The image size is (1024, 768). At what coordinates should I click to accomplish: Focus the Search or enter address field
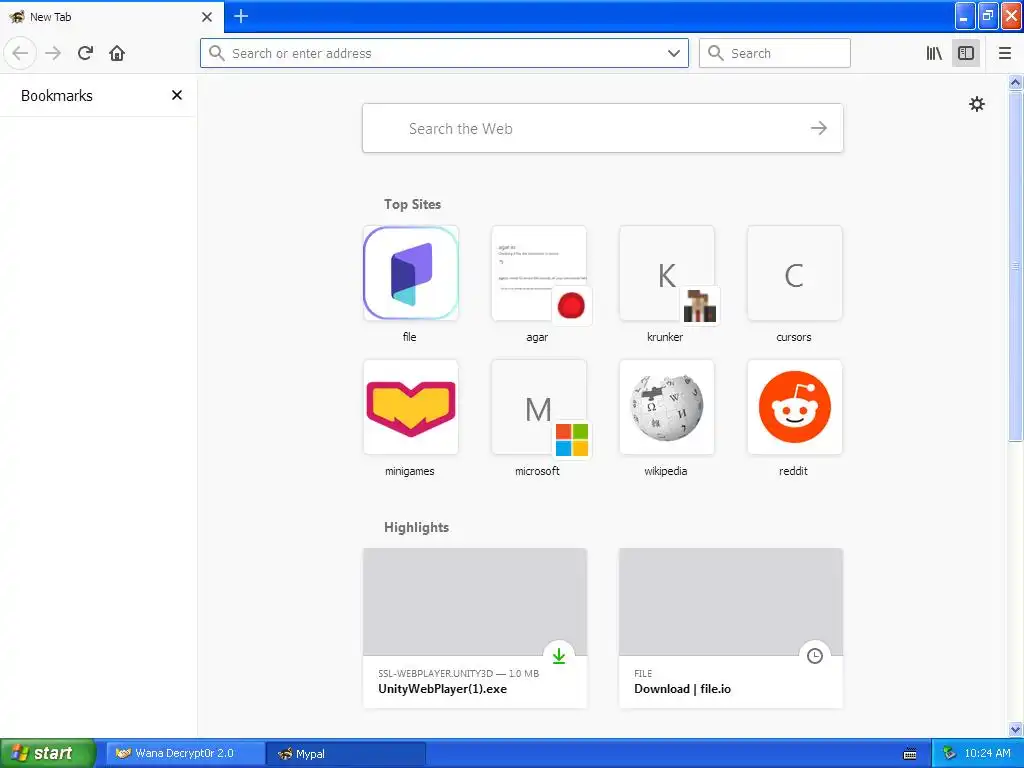(x=444, y=53)
